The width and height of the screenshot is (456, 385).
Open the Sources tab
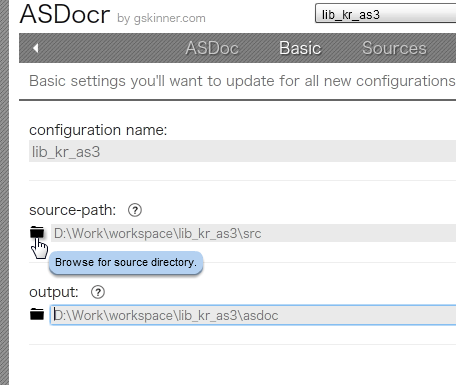[394, 48]
